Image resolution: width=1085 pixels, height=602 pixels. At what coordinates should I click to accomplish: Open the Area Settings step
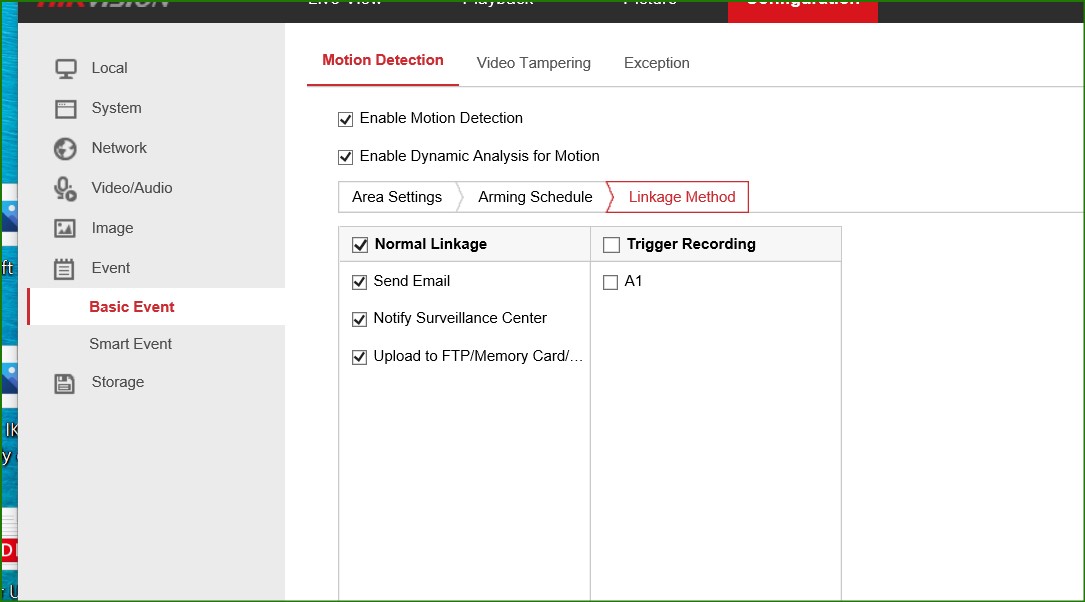tap(397, 197)
